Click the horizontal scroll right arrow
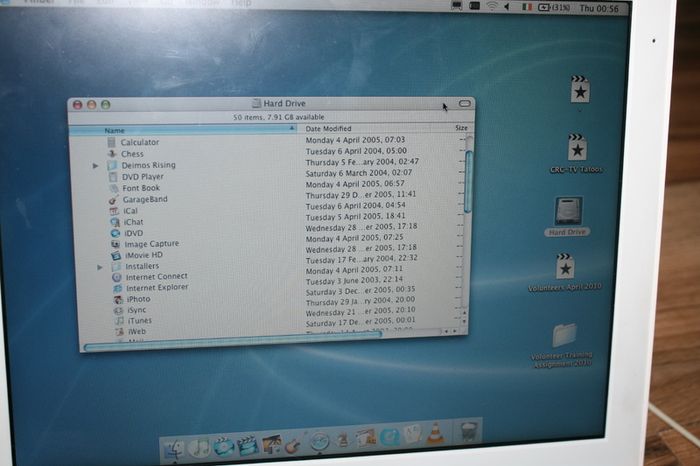The height and width of the screenshot is (466, 700). 455,331
